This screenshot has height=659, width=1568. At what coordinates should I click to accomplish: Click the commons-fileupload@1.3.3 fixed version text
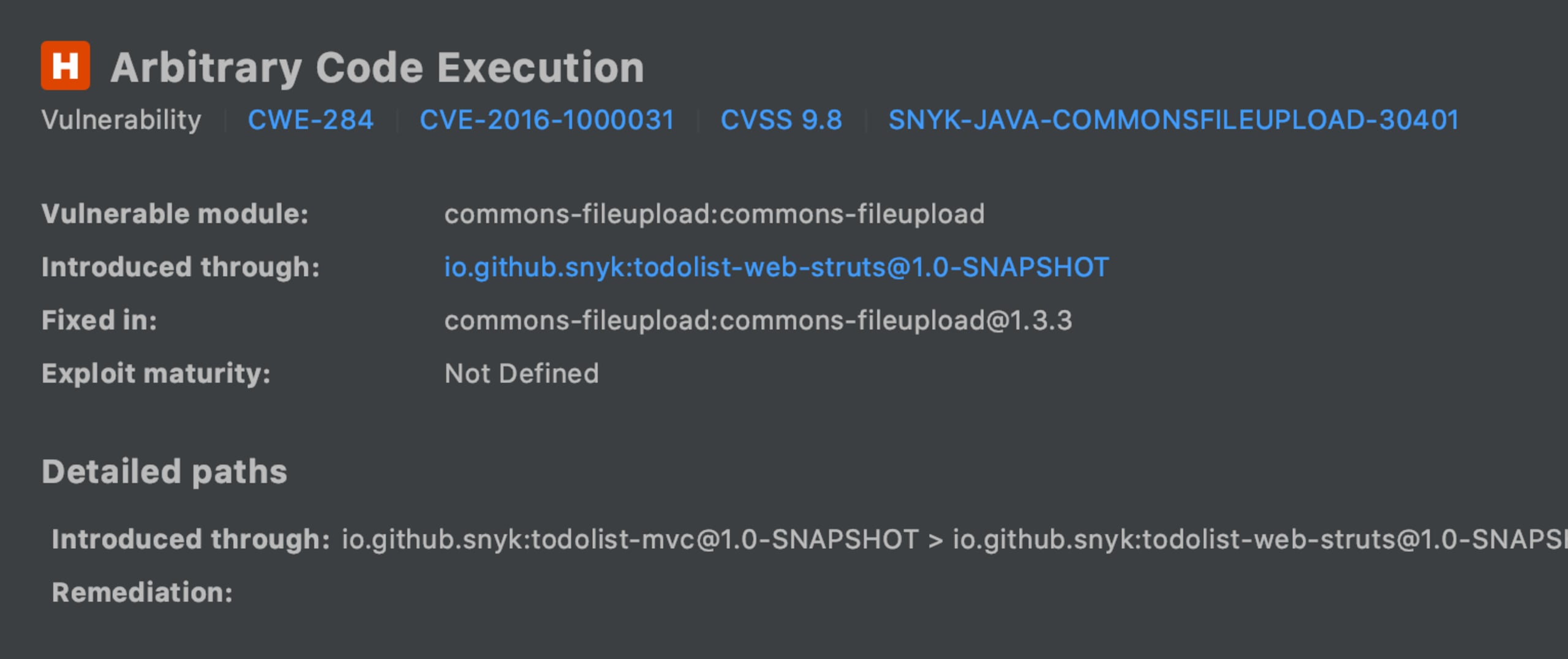pos(758,321)
